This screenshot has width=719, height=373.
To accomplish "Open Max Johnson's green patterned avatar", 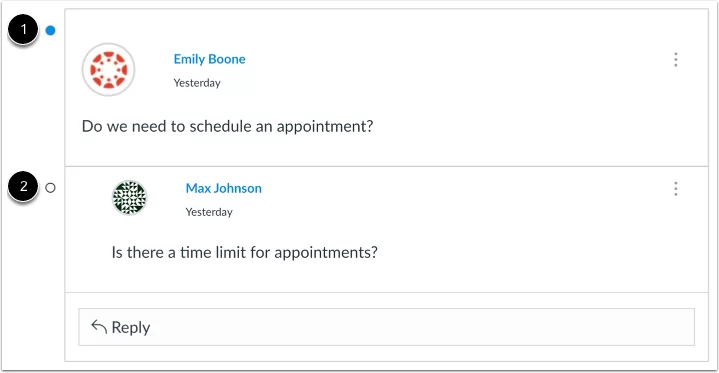I will 130,198.
